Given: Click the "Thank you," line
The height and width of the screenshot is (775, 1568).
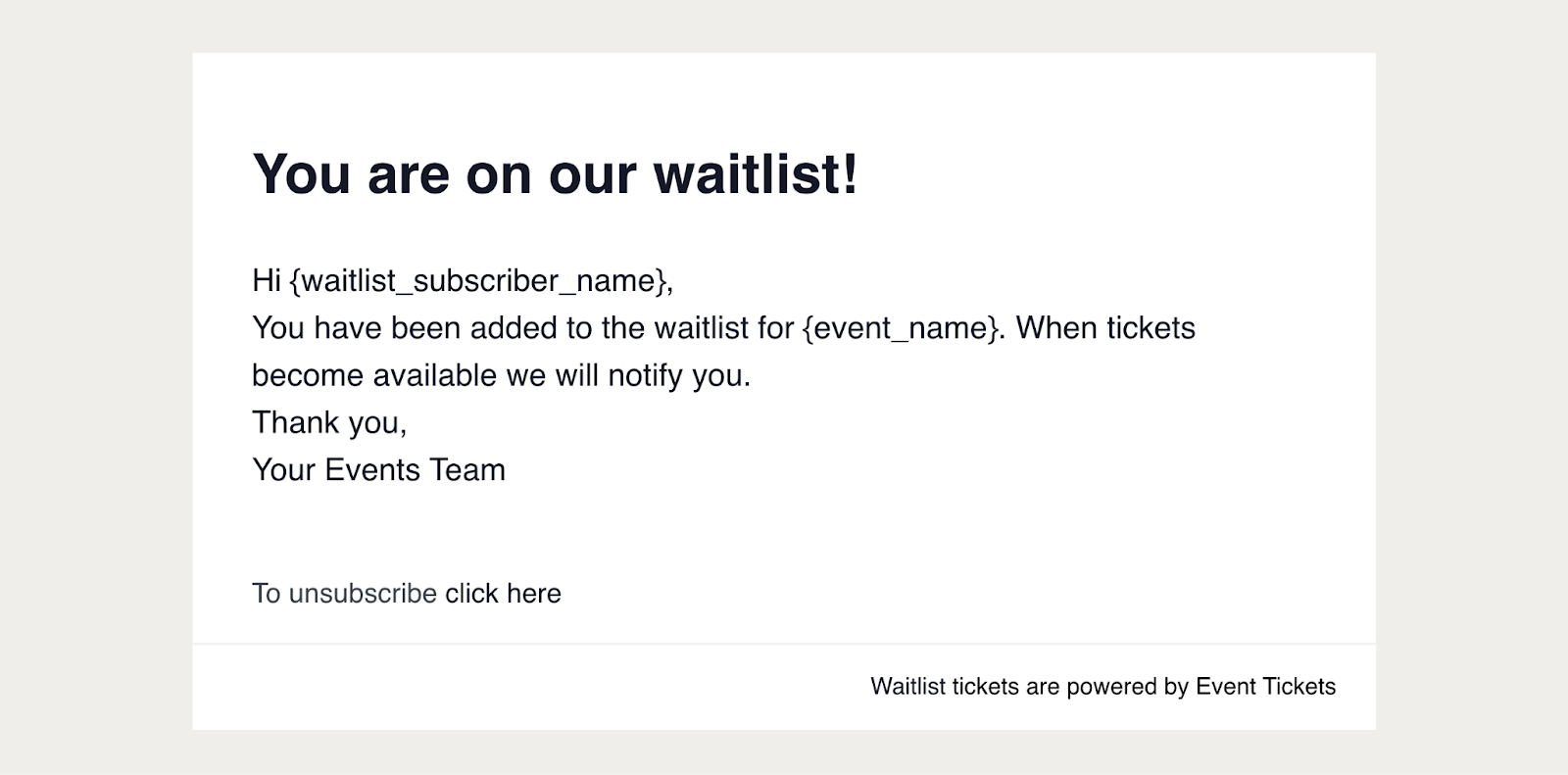Looking at the screenshot, I should [x=329, y=422].
